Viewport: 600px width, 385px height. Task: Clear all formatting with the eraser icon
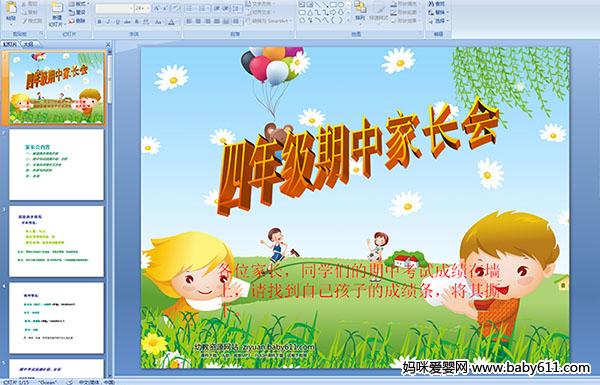[176, 8]
